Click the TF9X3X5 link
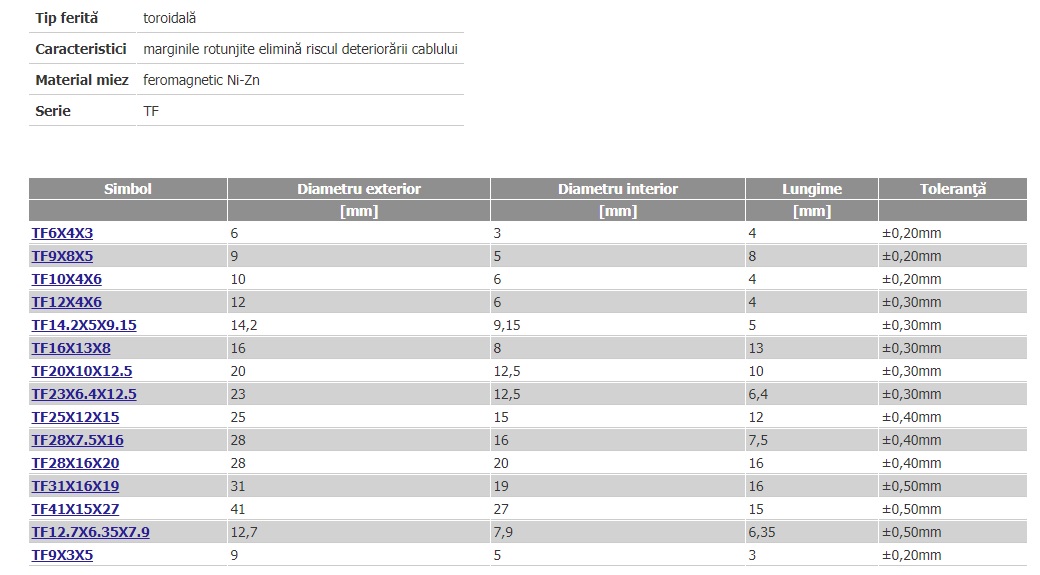This screenshot has width=1040, height=575. coord(62,555)
